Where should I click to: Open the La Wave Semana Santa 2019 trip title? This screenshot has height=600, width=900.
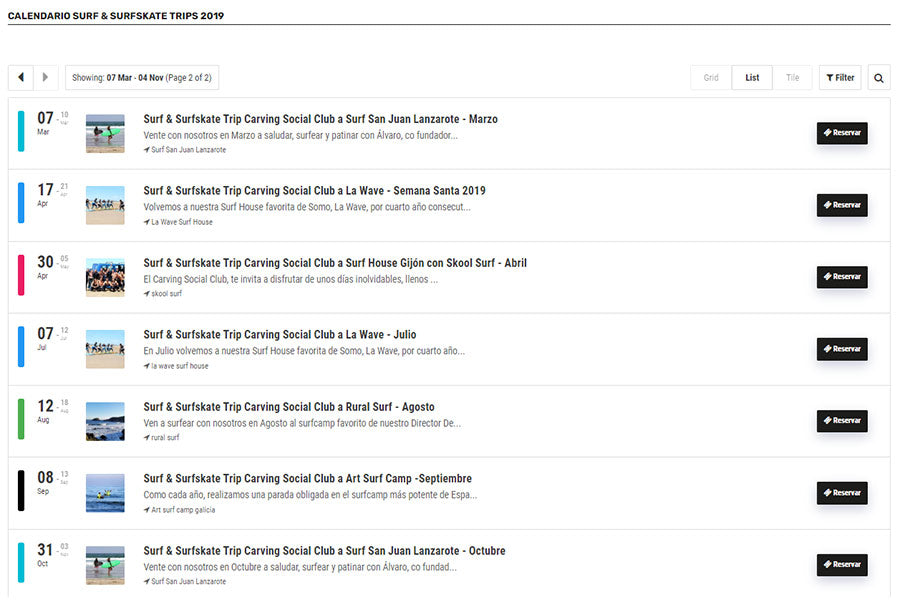click(x=314, y=191)
